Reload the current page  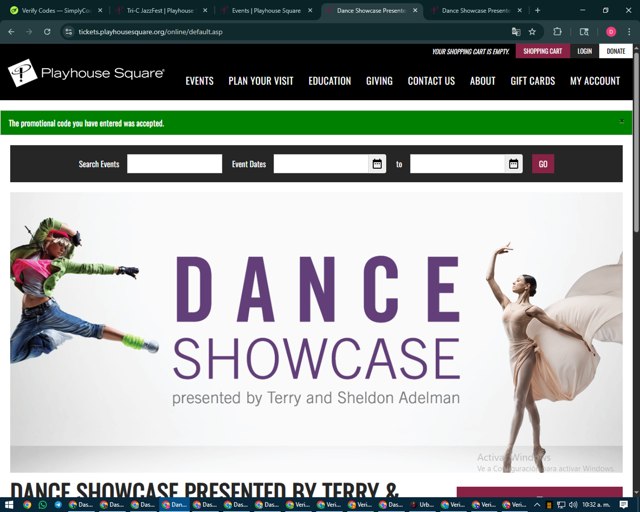(47, 32)
